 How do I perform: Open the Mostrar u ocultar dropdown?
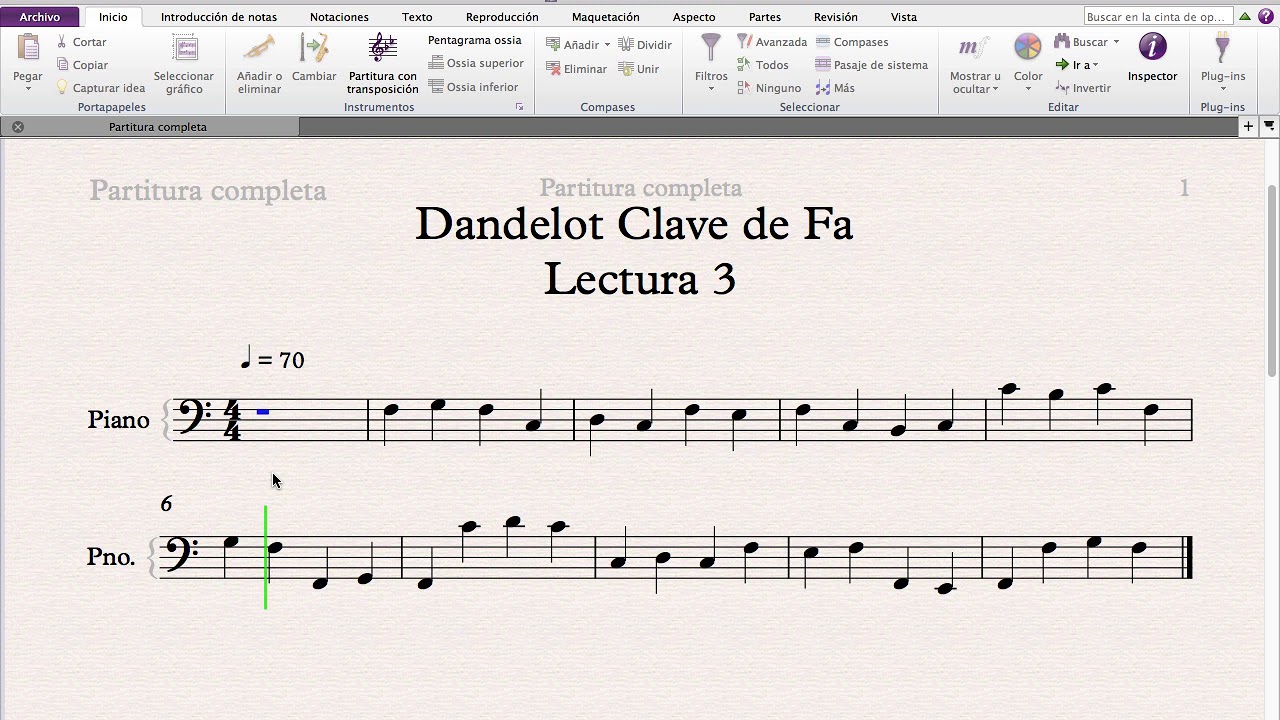tap(975, 64)
